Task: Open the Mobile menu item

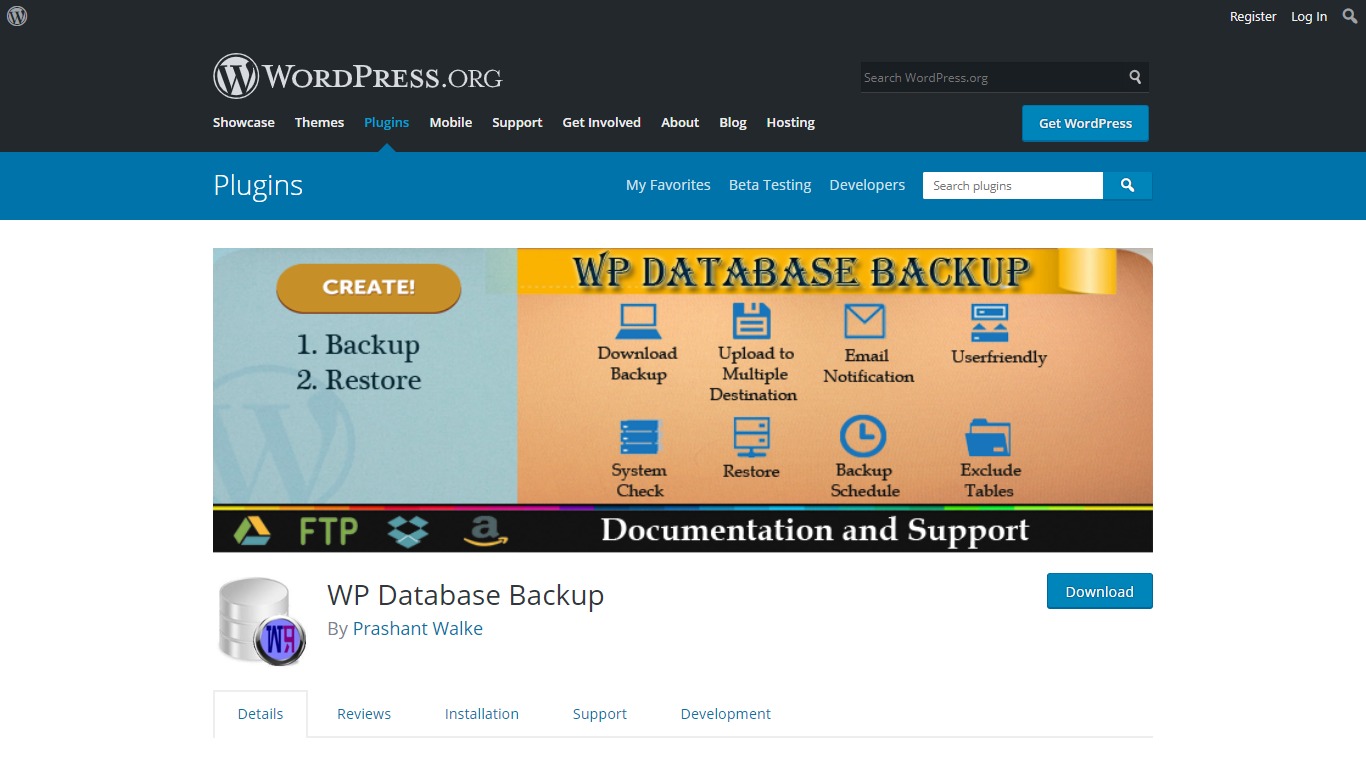Action: pyautogui.click(x=450, y=122)
